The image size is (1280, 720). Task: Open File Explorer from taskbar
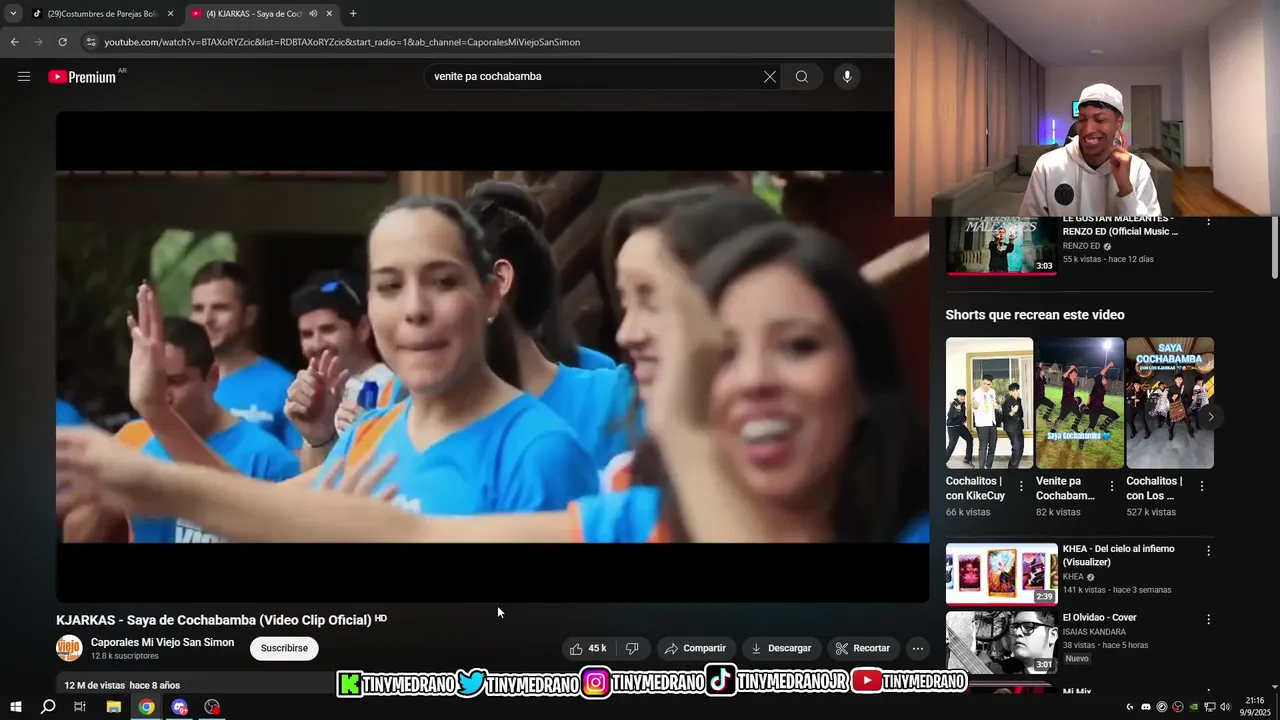click(114, 707)
